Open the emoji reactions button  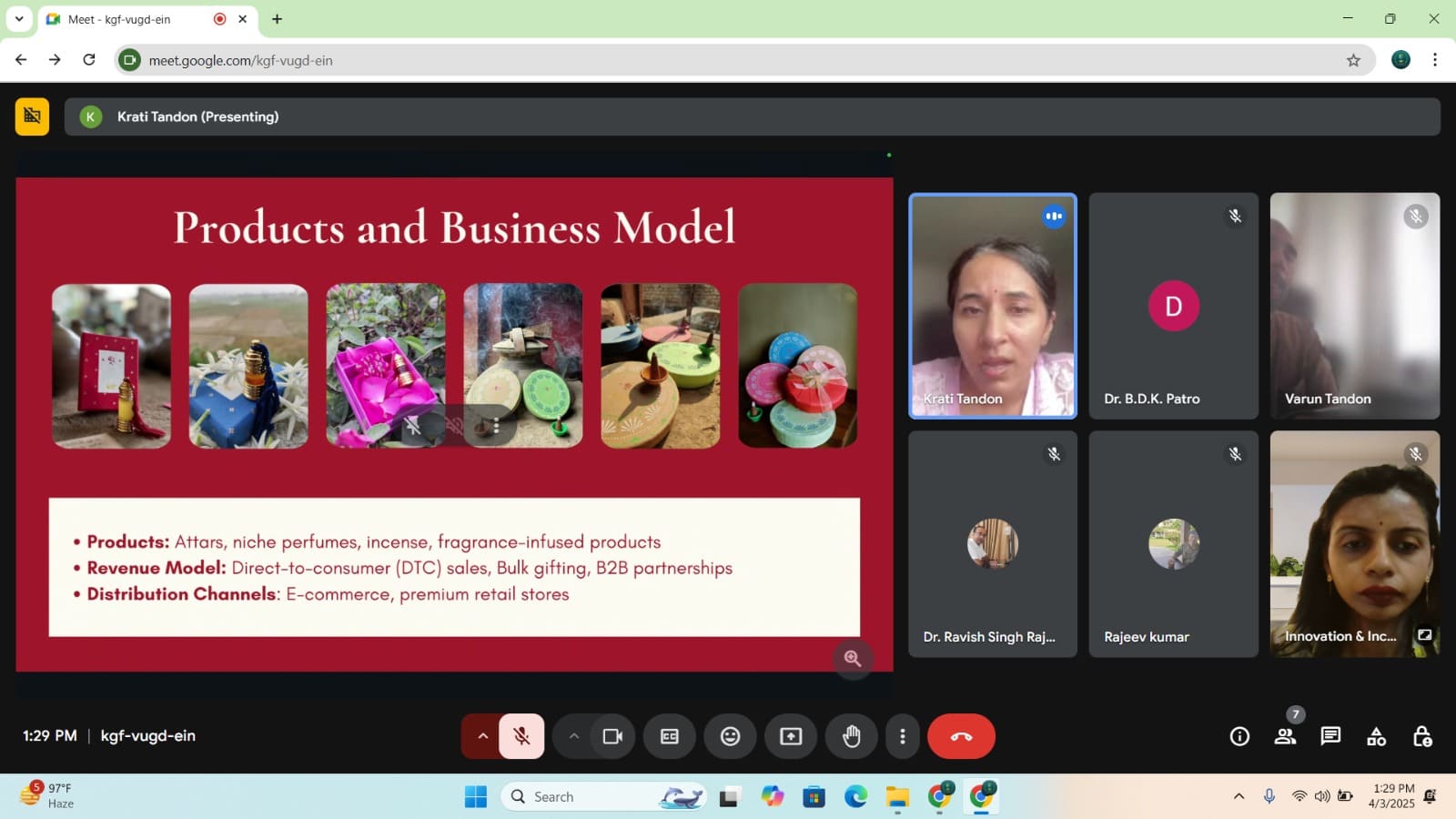click(730, 736)
